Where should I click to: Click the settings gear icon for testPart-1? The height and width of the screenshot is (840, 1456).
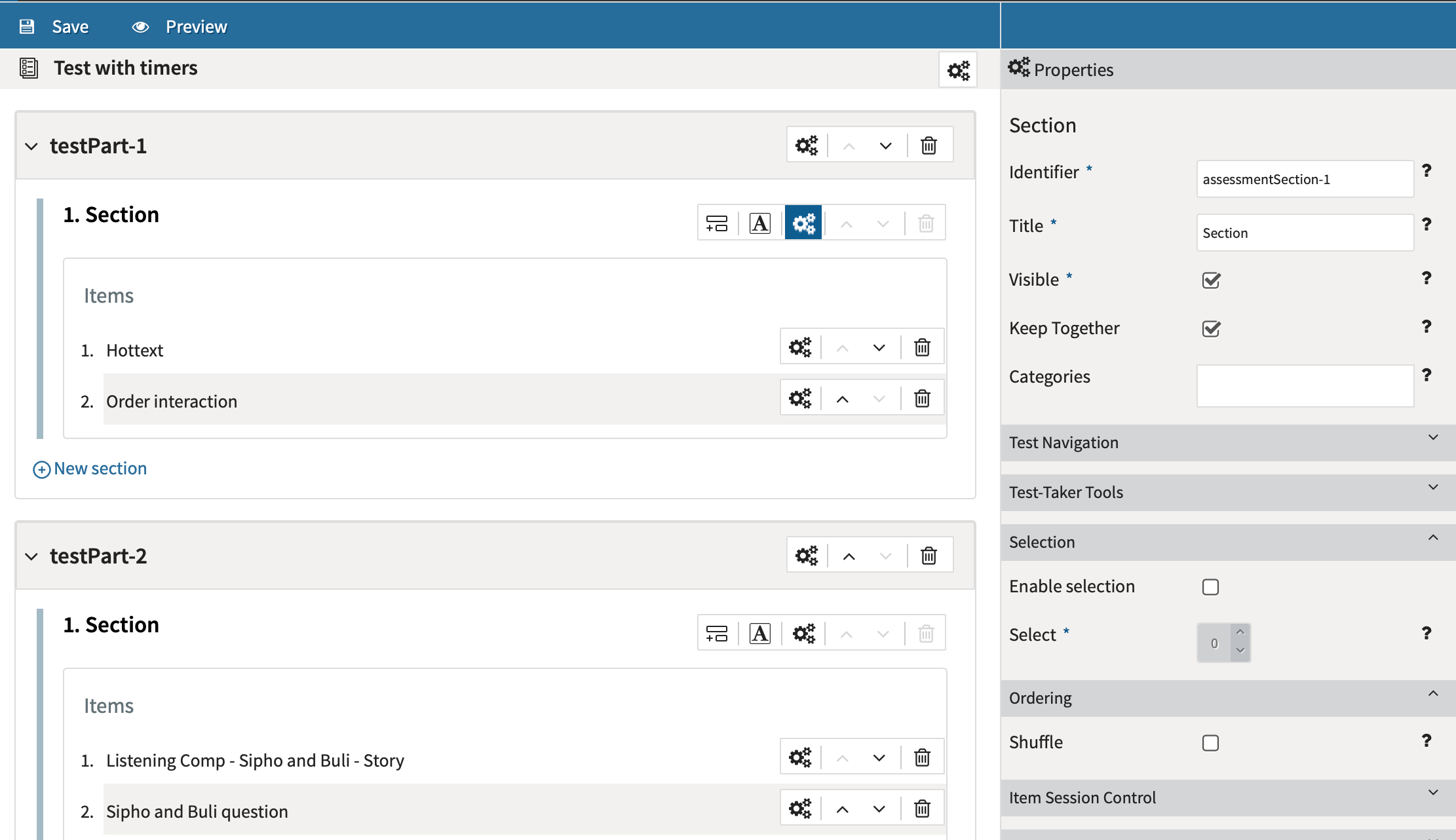[x=807, y=146]
